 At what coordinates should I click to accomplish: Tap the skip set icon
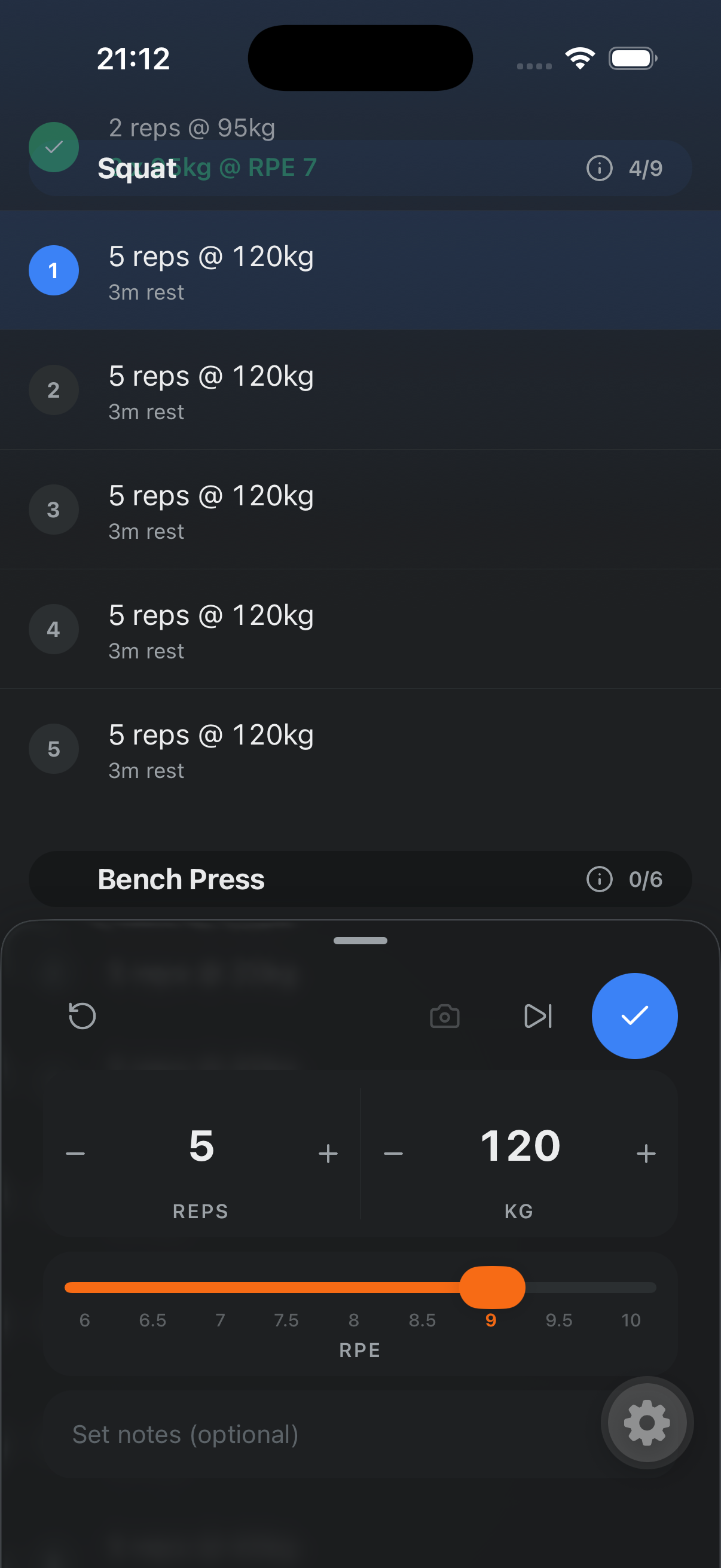tap(537, 1015)
